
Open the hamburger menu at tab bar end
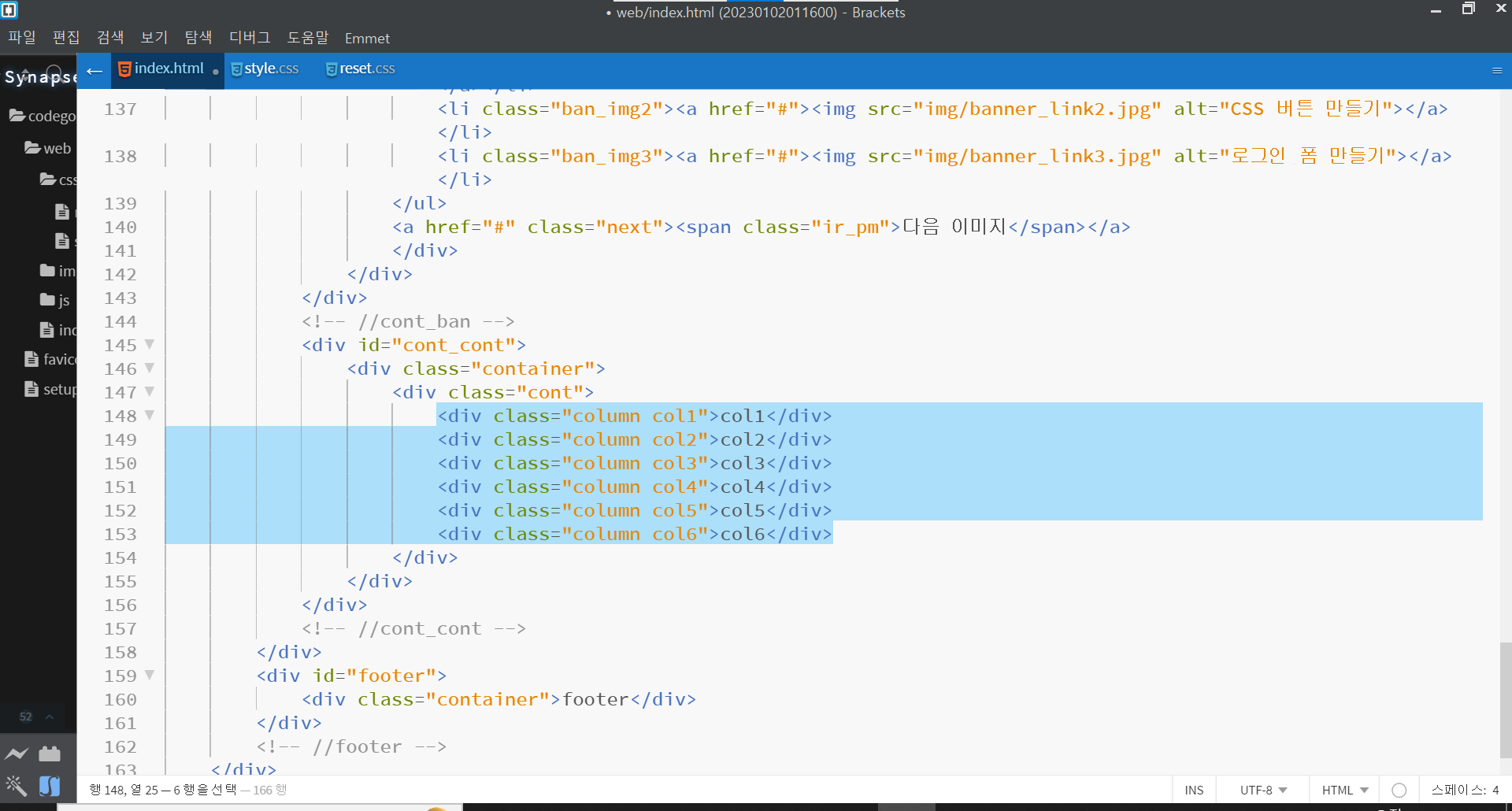coord(1497,71)
